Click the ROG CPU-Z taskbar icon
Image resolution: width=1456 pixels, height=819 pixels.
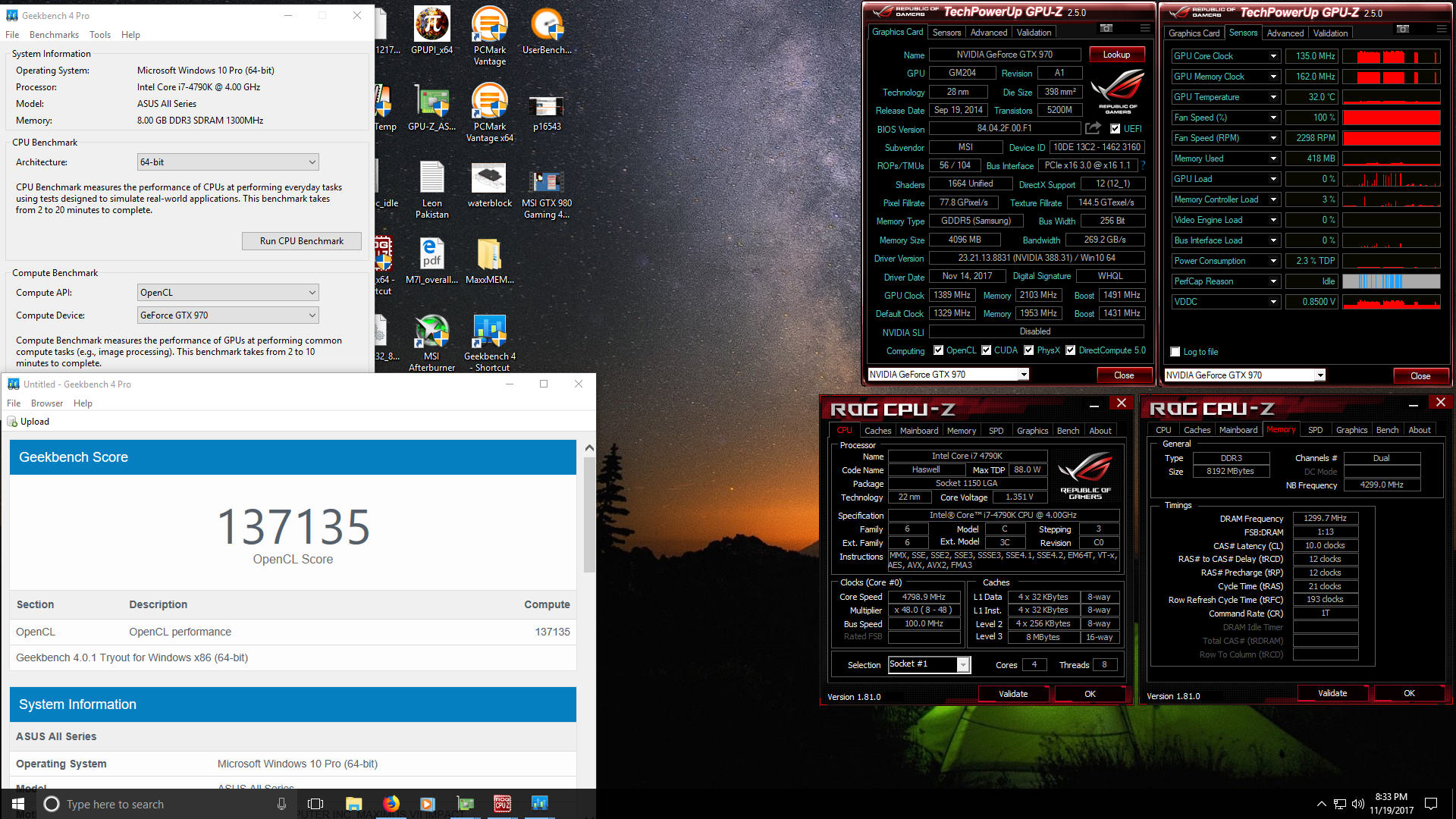tap(502, 804)
